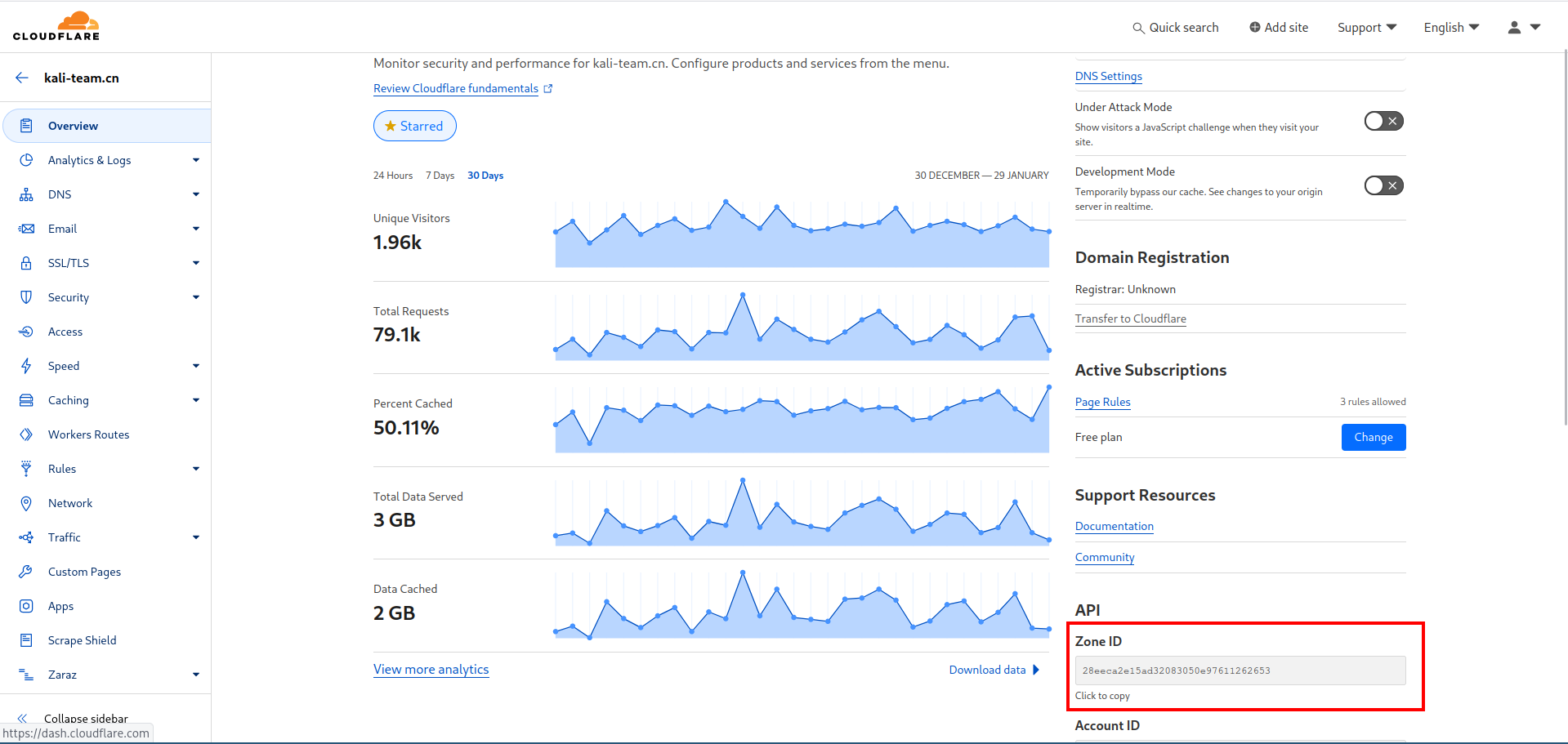Viewport: 1568px width, 744px height.
Task: Click the Overview clipboard icon
Action: (26, 126)
